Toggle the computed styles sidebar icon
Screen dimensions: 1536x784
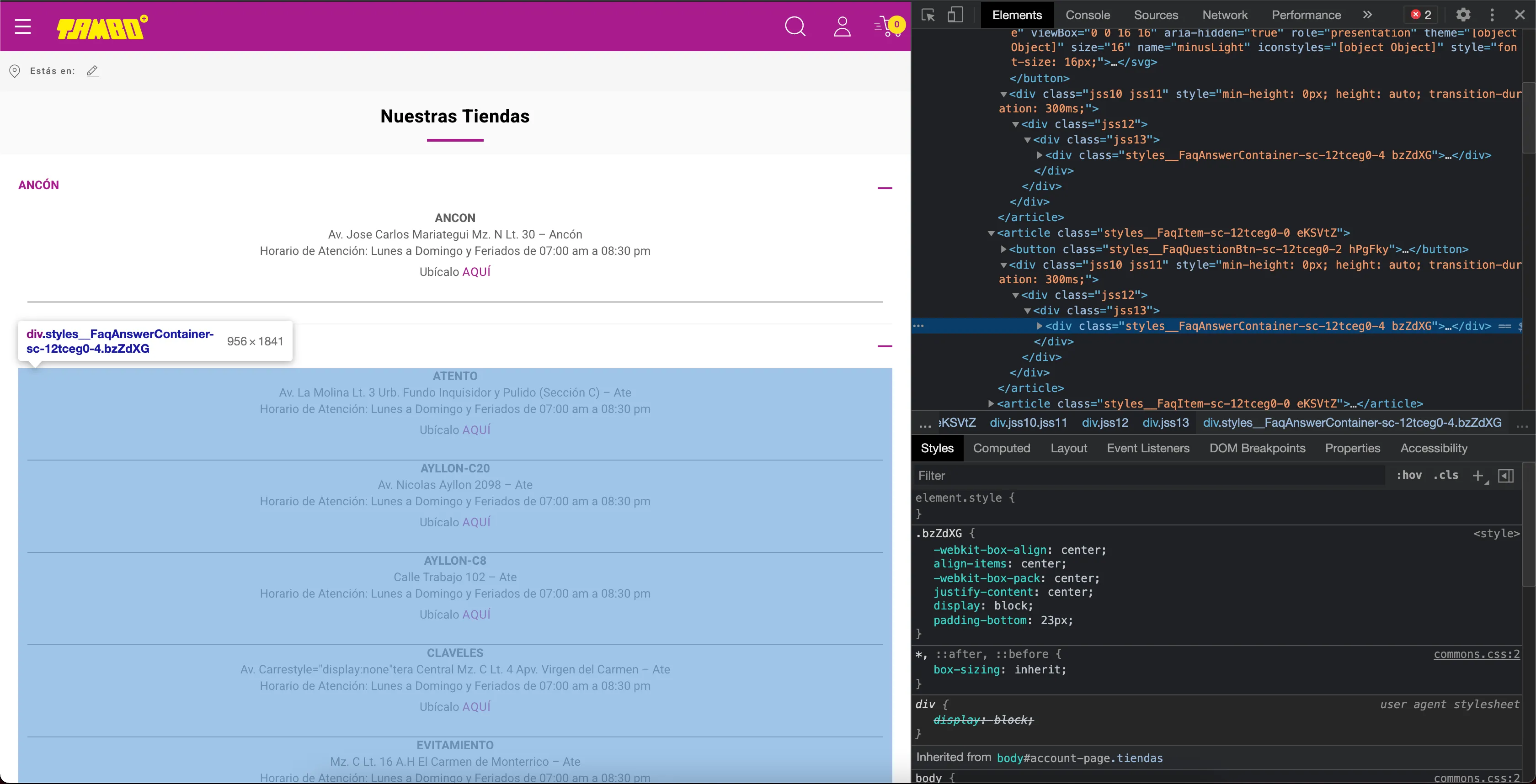point(1505,476)
